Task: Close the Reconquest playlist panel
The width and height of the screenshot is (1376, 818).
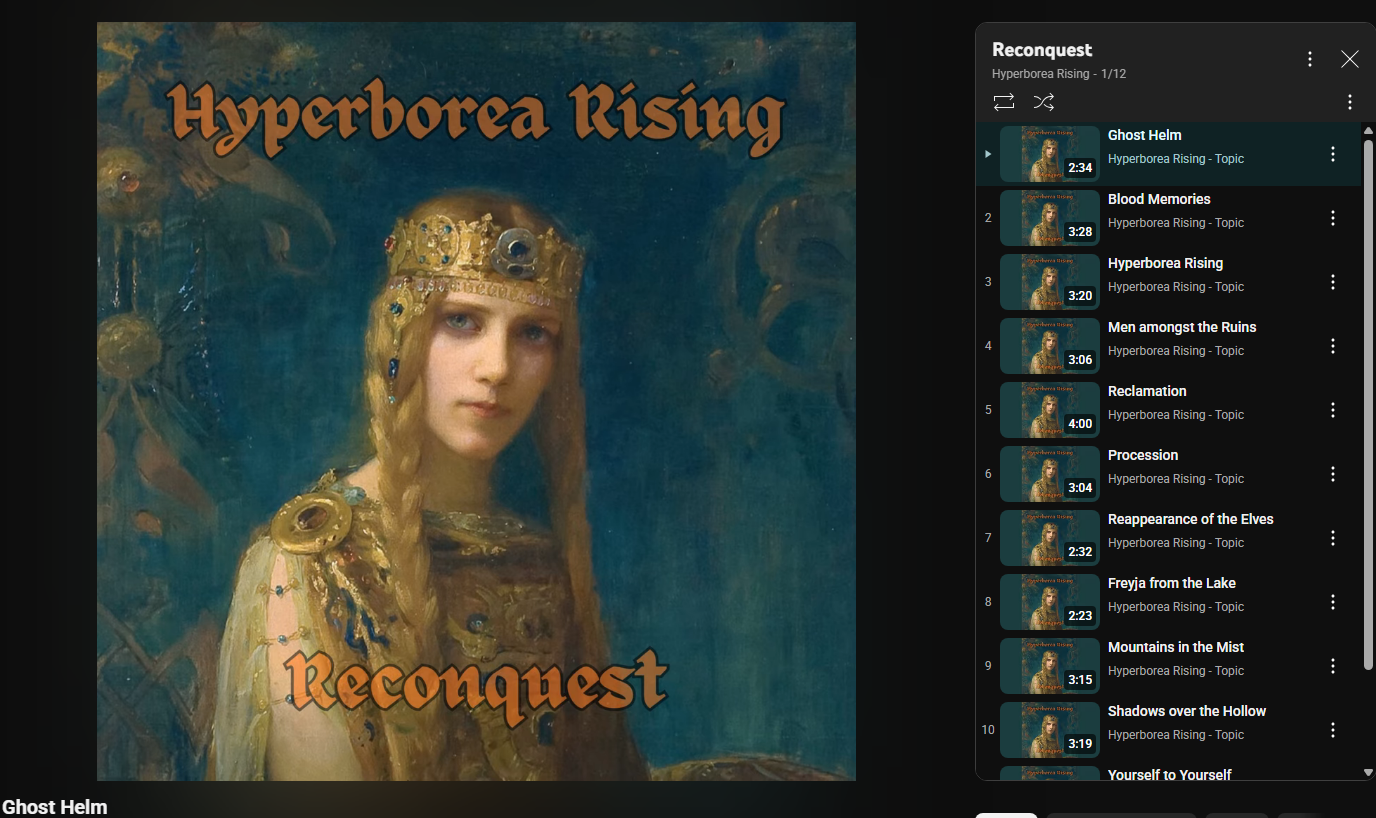Action: [x=1350, y=59]
